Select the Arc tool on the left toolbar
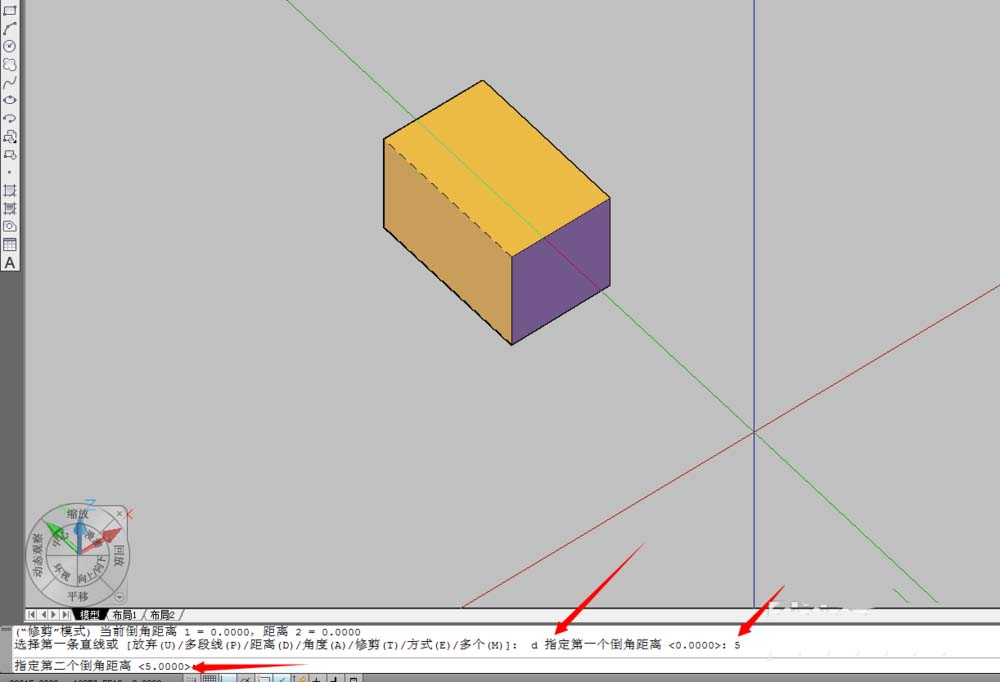The width and height of the screenshot is (1000, 682). 11,26
